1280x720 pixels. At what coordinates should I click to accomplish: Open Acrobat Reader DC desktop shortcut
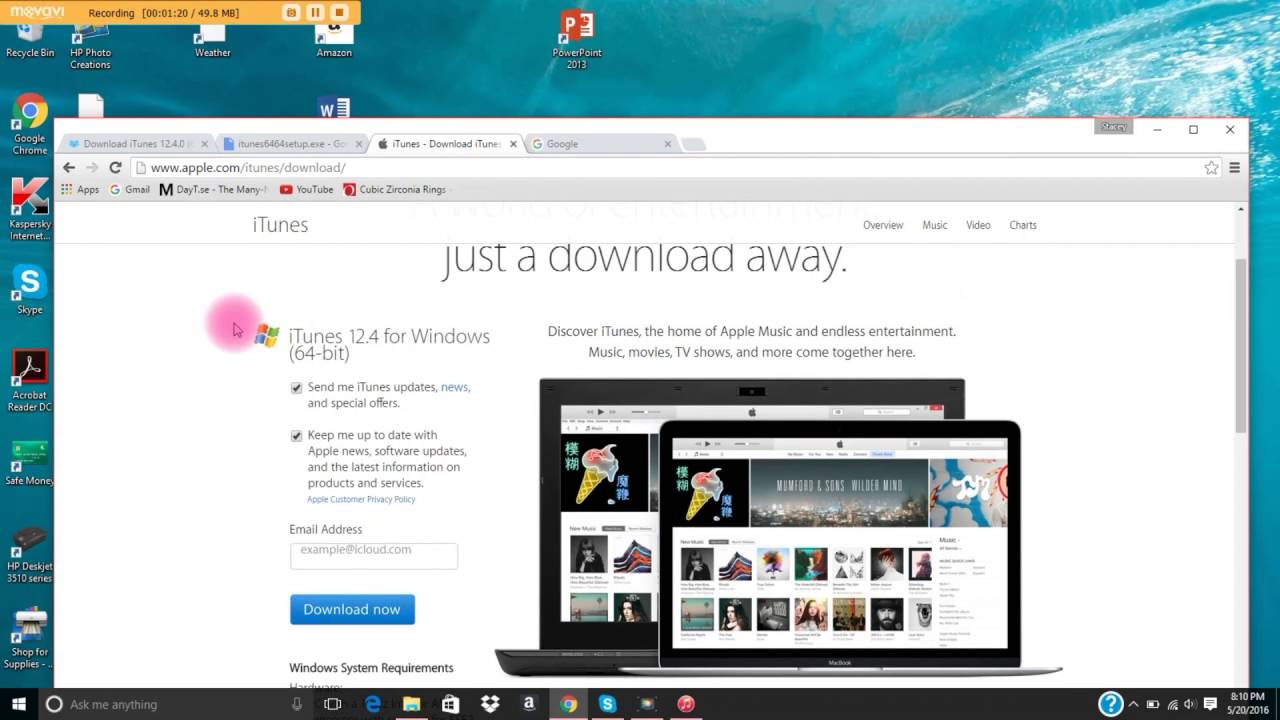tap(30, 380)
